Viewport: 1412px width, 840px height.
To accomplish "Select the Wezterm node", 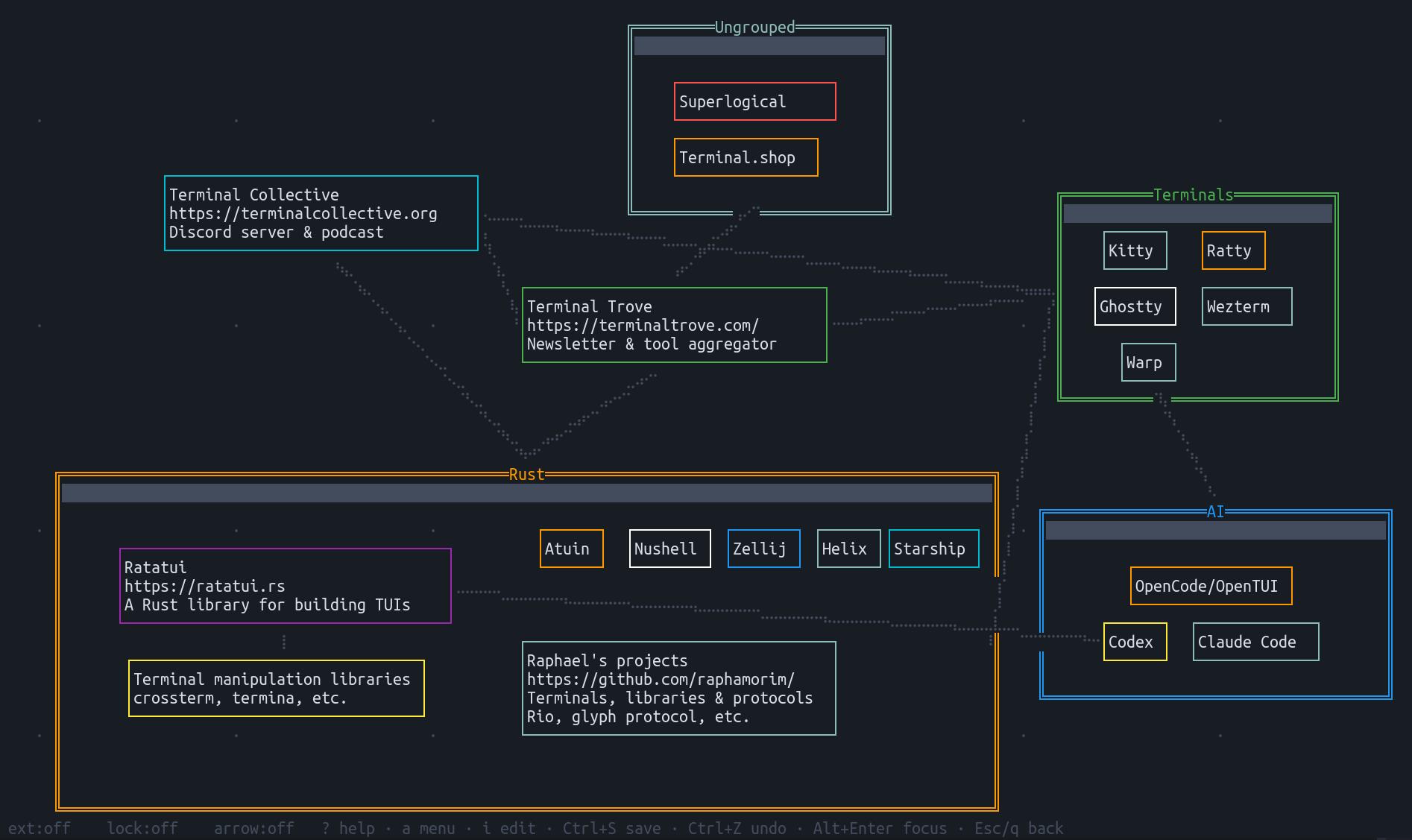I will [1246, 306].
